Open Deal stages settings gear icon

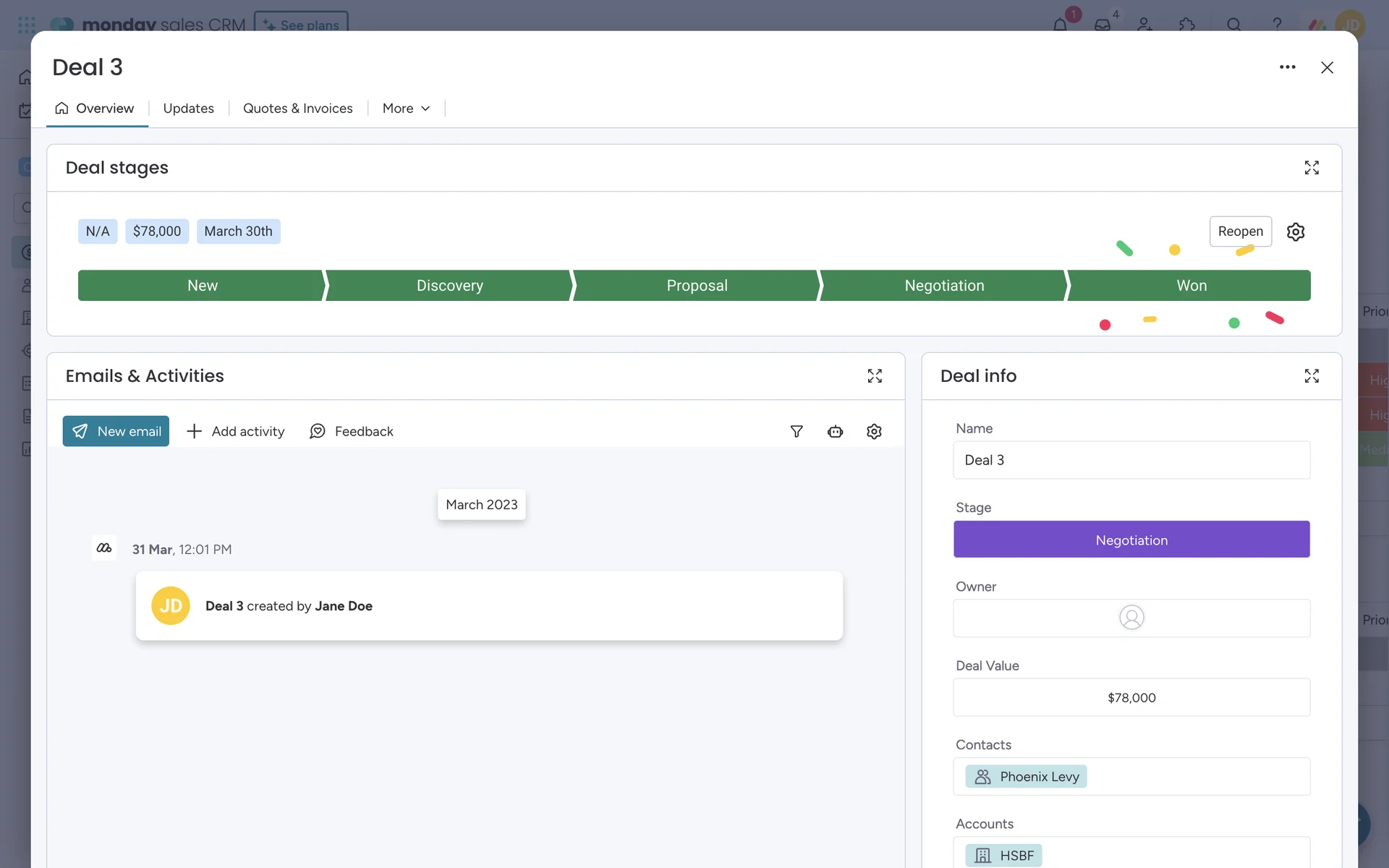(1295, 231)
